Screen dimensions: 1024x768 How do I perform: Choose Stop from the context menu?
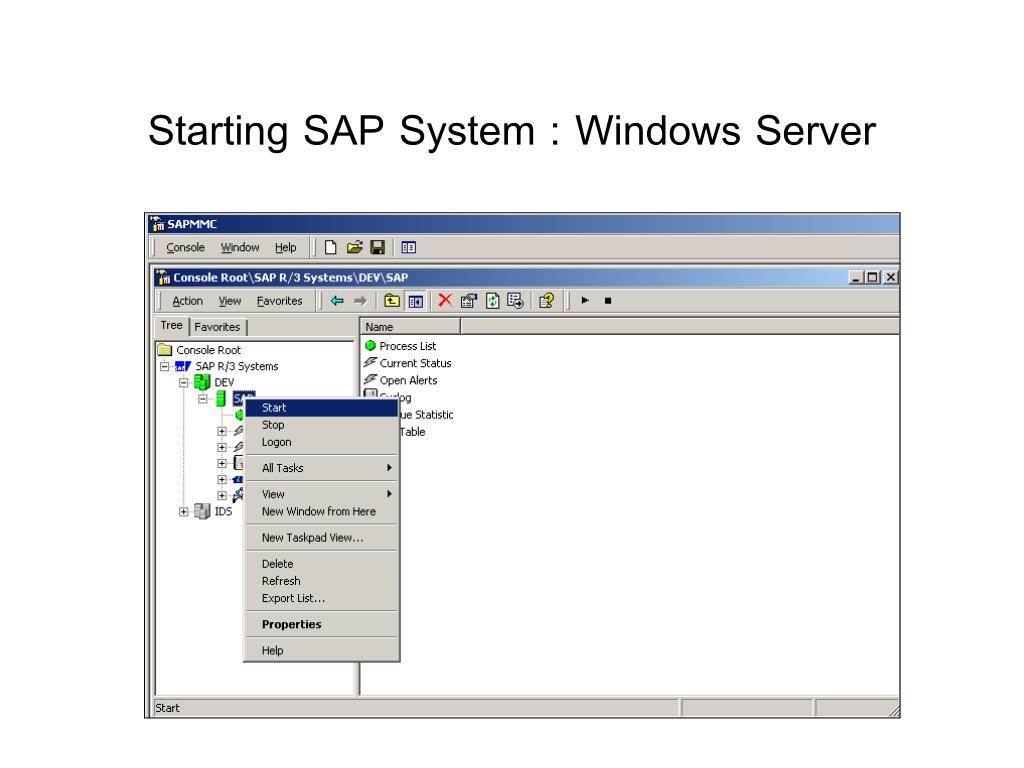(x=321, y=424)
